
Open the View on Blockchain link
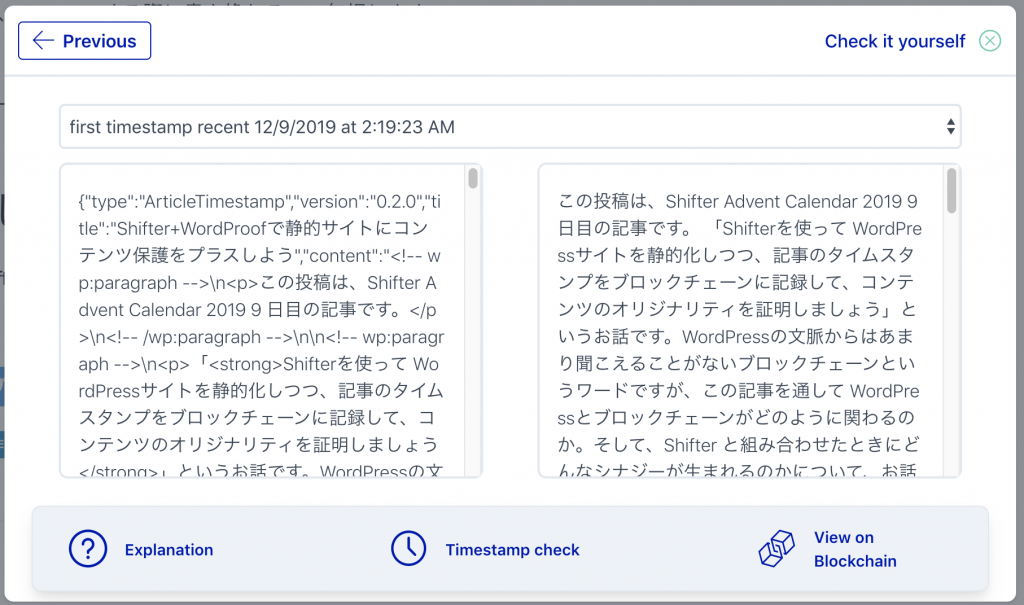[x=855, y=549]
